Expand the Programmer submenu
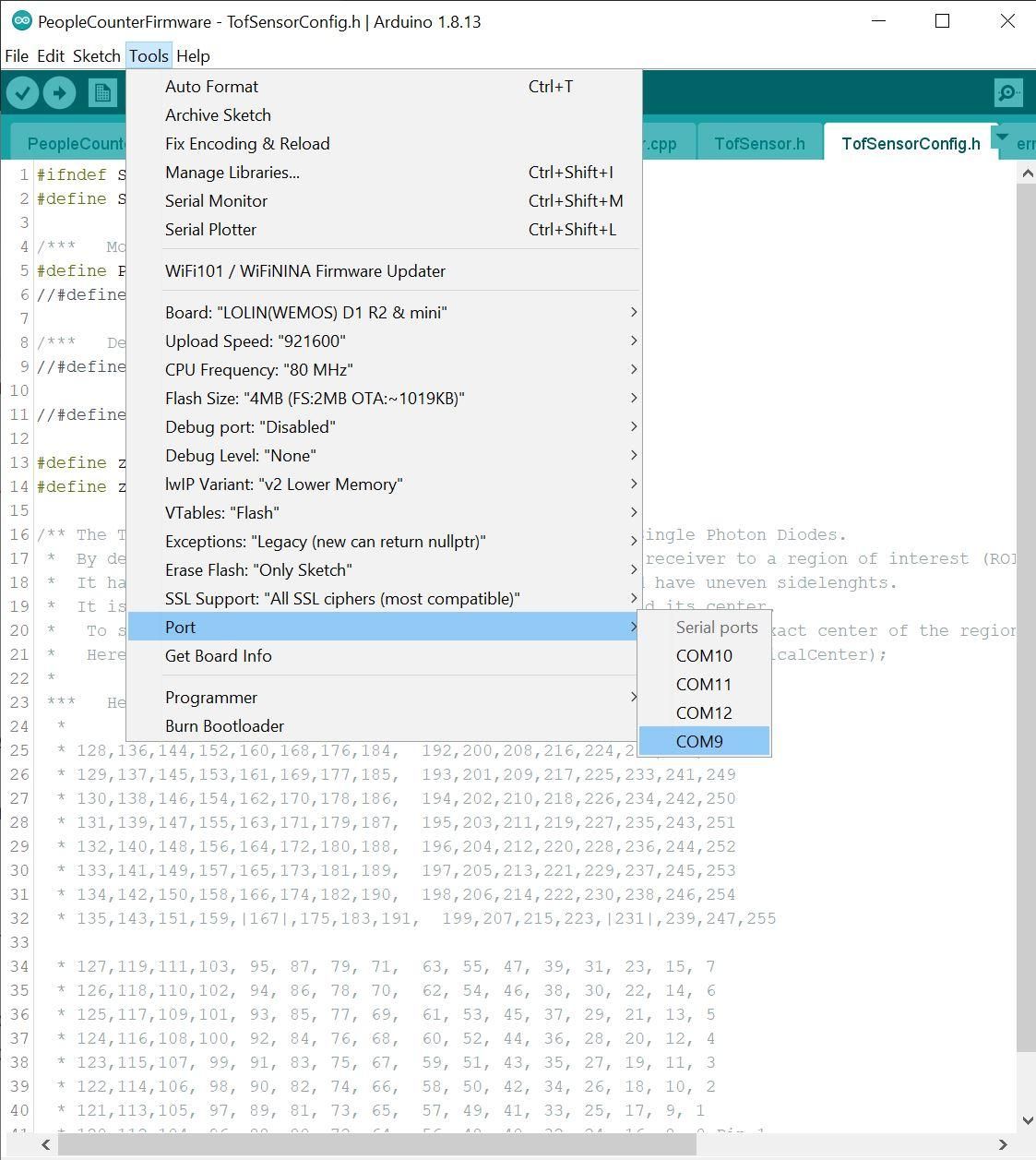This screenshot has height=1160, width=1036. [x=384, y=697]
